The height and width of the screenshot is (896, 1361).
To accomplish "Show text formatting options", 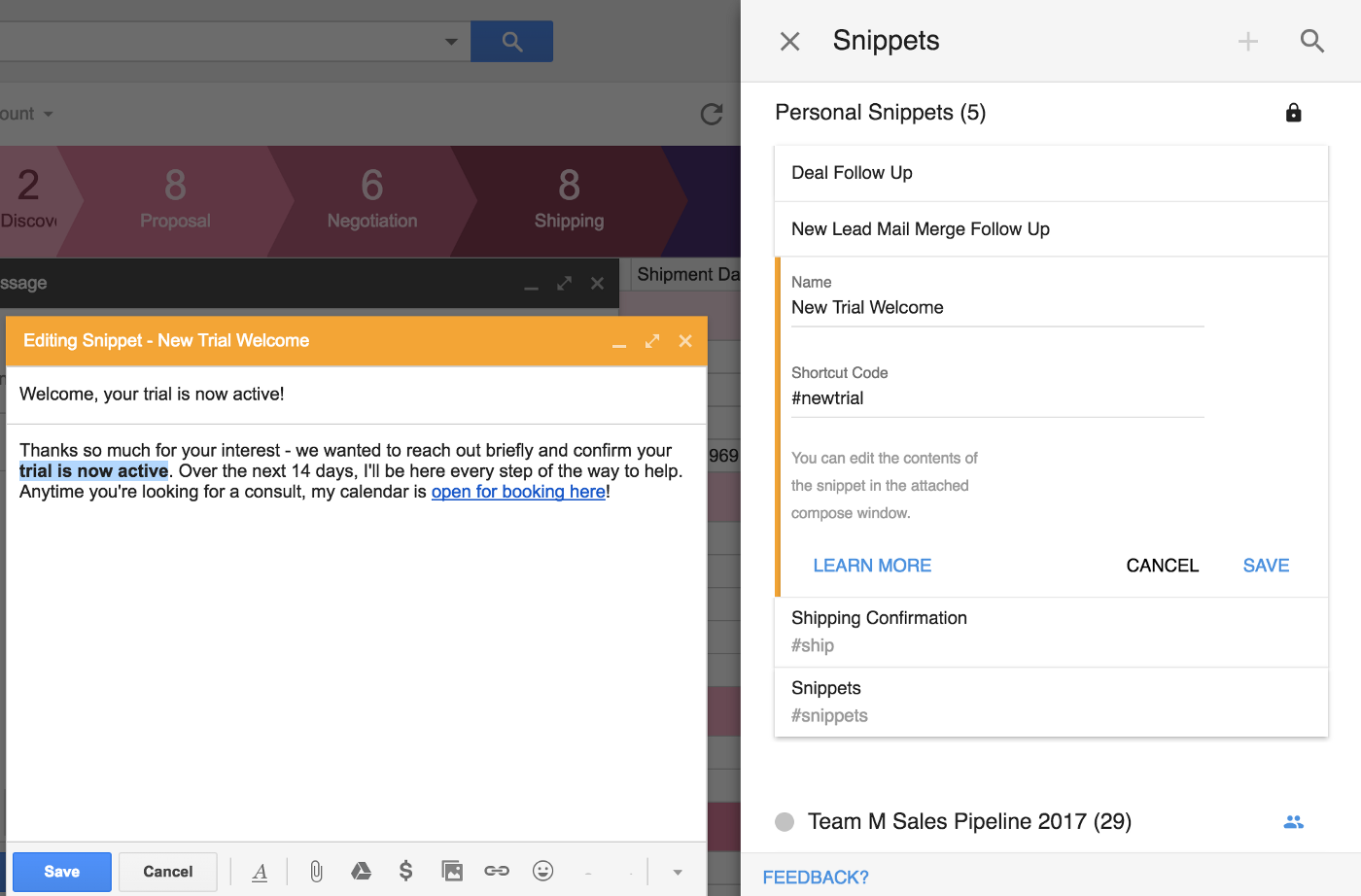I will coord(260,871).
